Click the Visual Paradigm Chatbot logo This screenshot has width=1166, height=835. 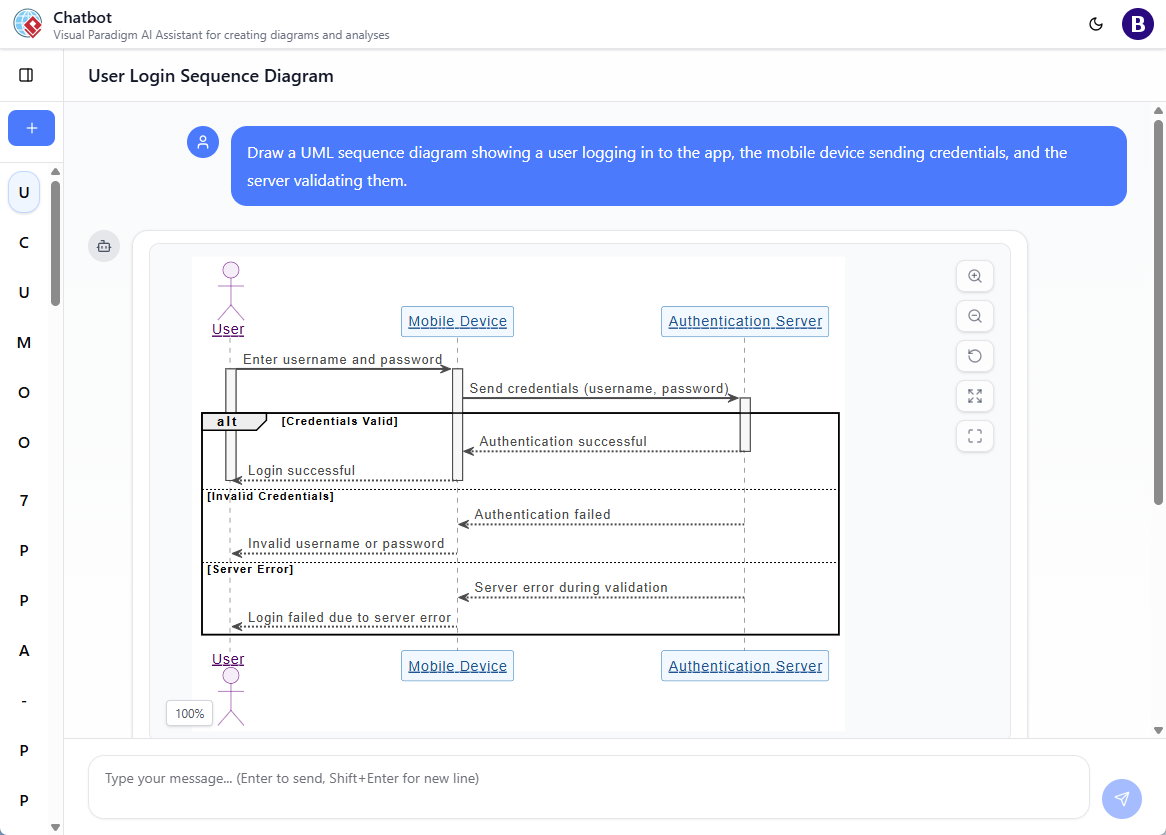pyautogui.click(x=28, y=24)
